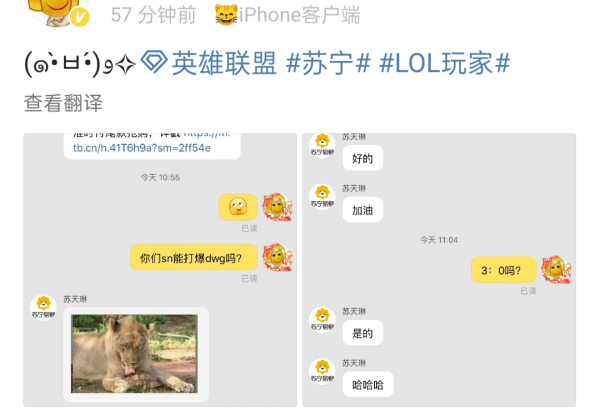Open the iPhone客户端 source link
The height and width of the screenshot is (411, 600).
coord(300,15)
